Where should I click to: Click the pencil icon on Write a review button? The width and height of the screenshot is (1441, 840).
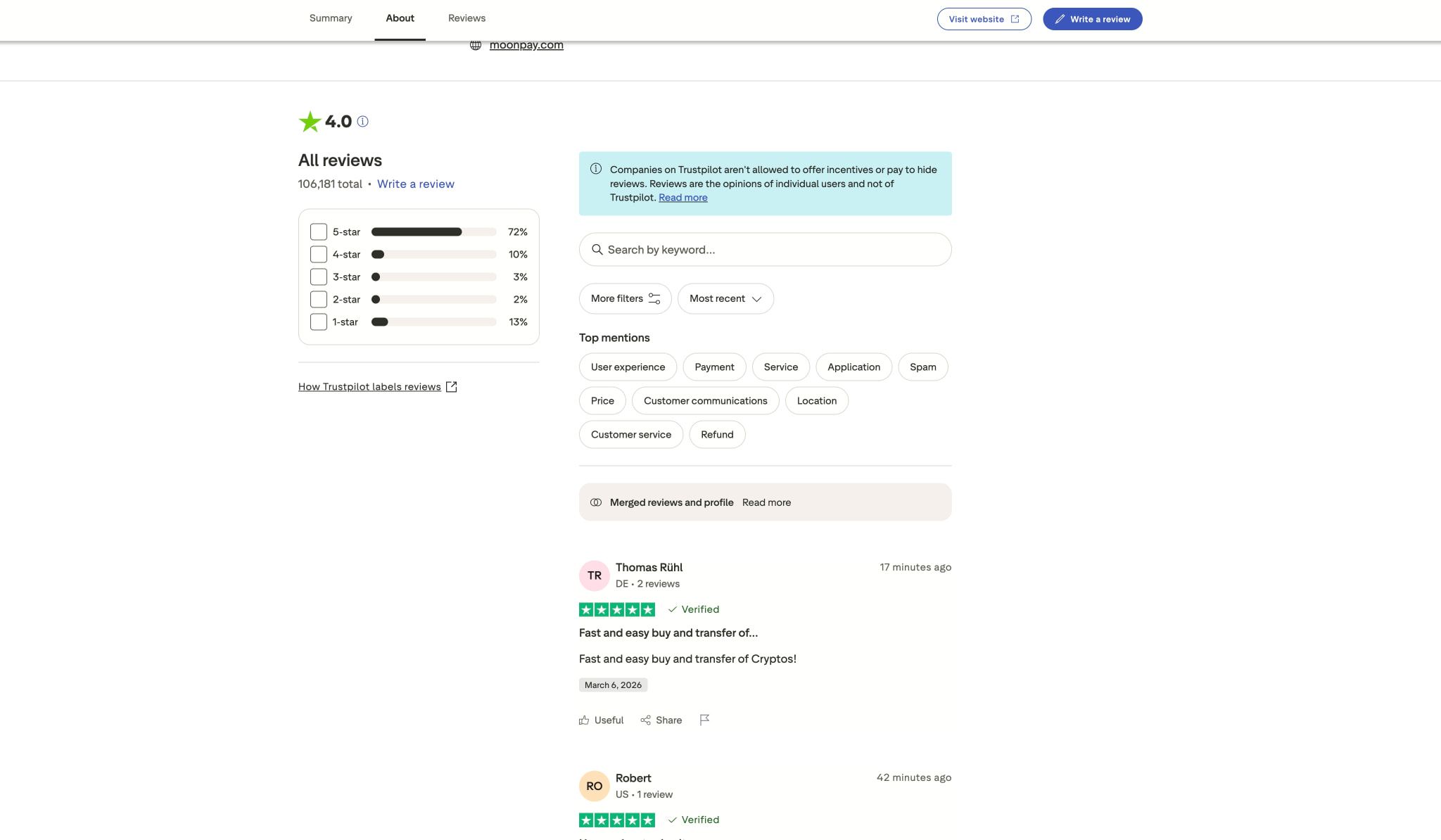(1060, 19)
